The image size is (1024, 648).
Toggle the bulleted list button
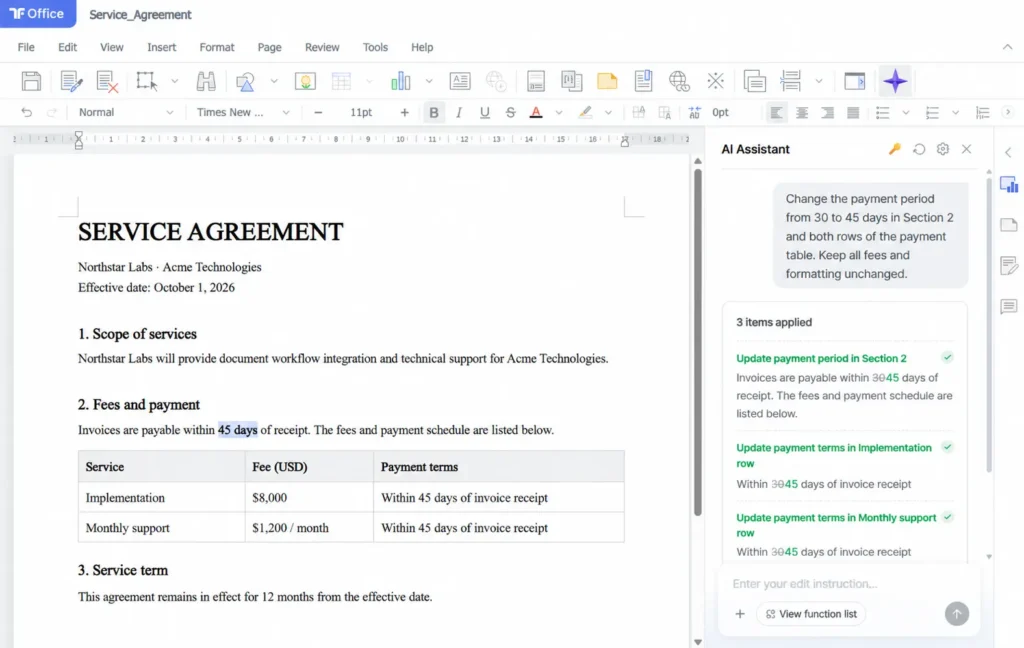[x=882, y=112]
